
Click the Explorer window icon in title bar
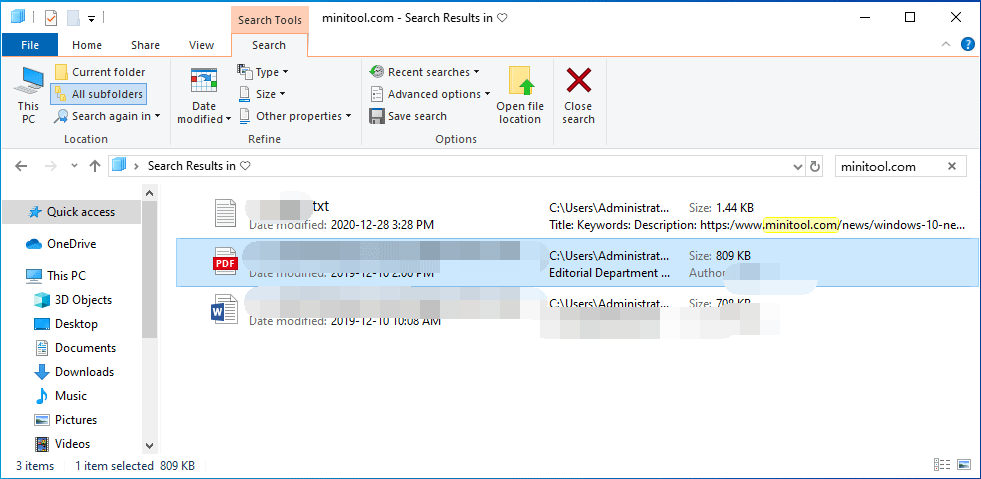pyautogui.click(x=18, y=18)
